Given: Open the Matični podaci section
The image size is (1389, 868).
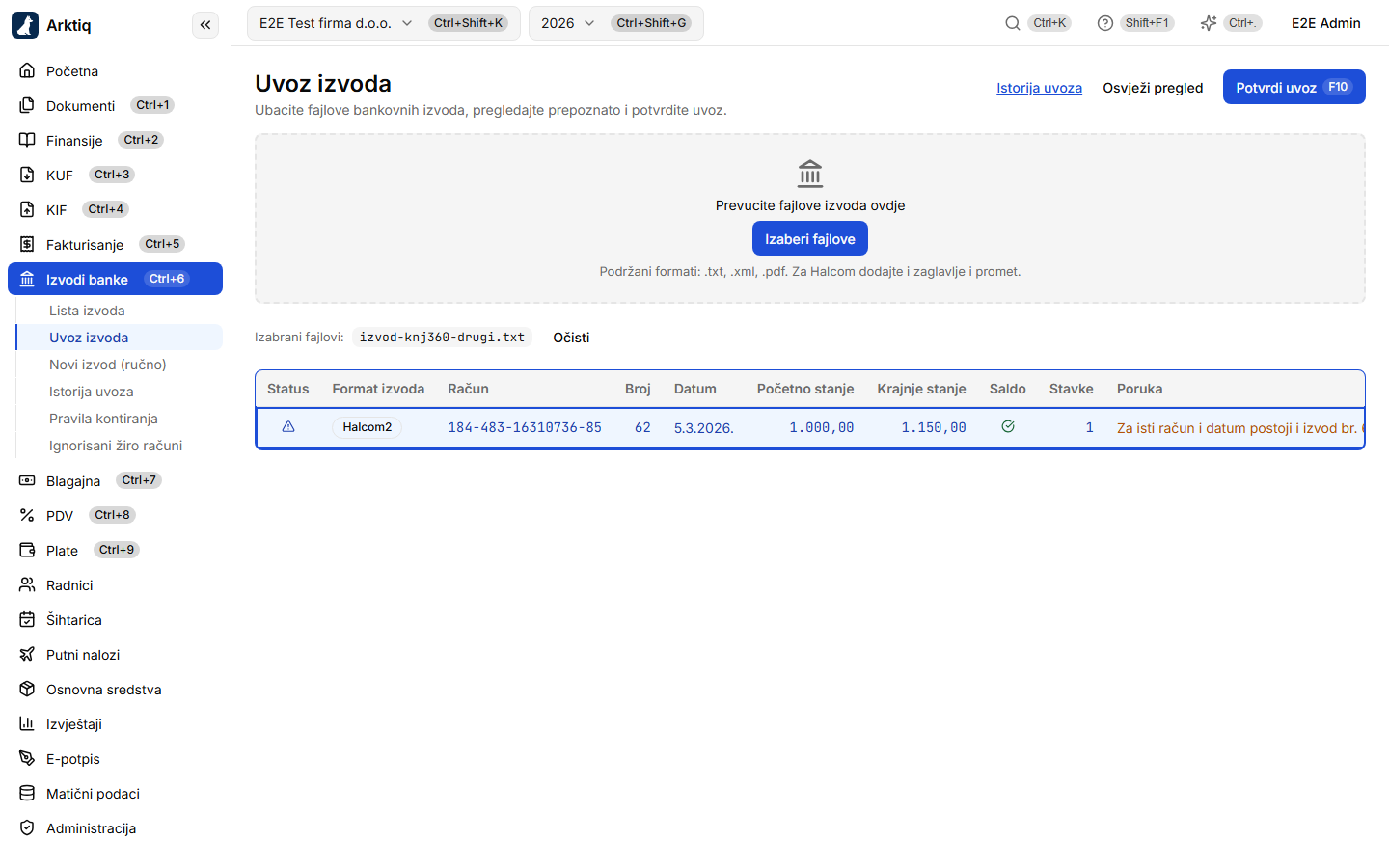Looking at the screenshot, I should pyautogui.click(x=115, y=793).
